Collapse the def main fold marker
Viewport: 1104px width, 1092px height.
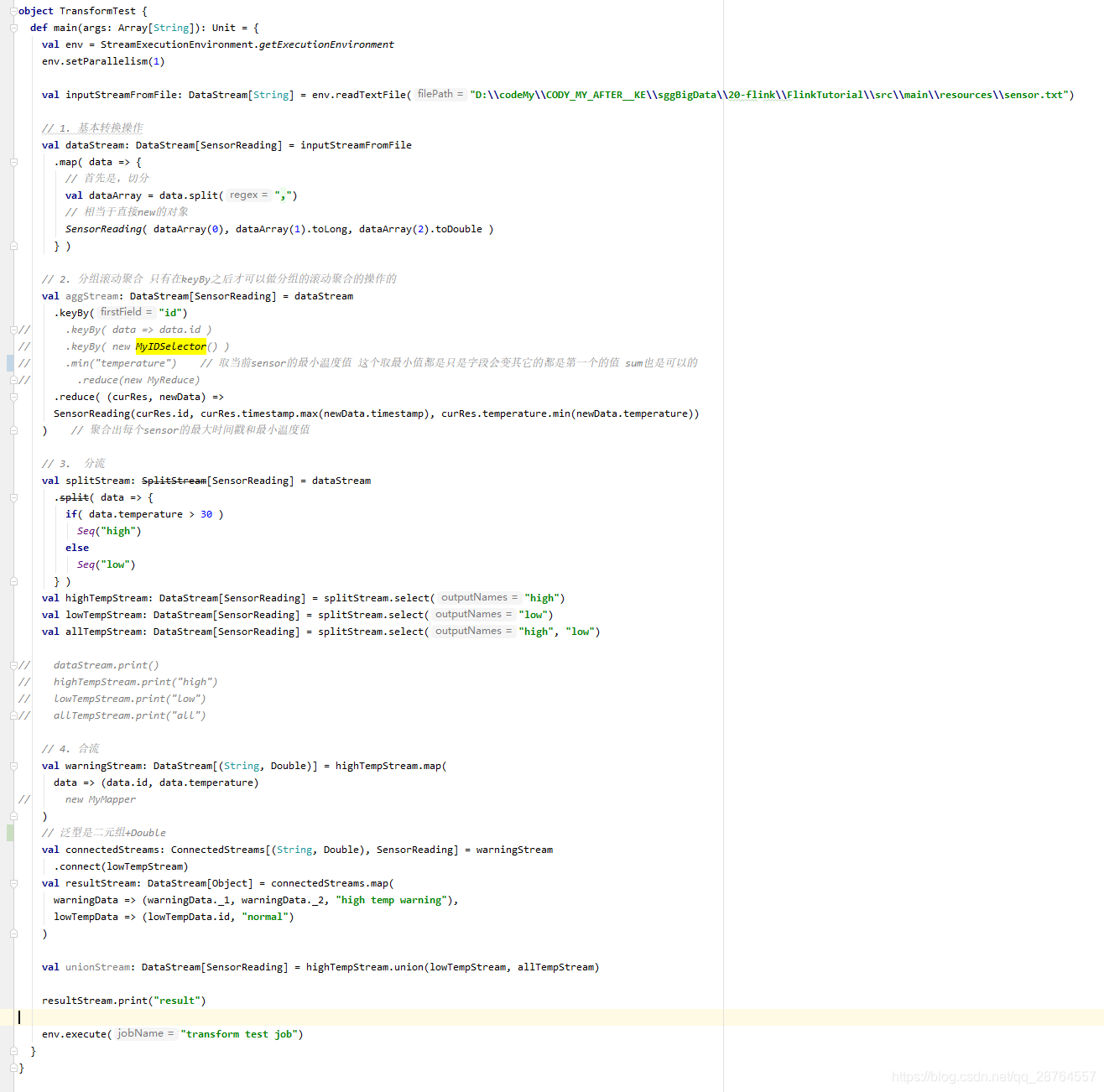pyautogui.click(x=13, y=28)
